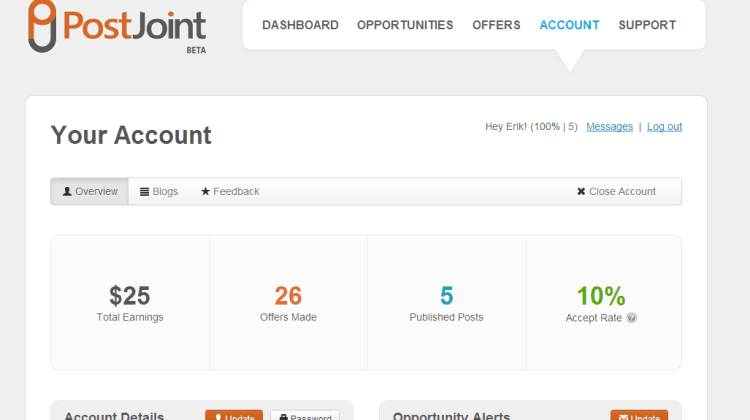Click the X icon beside Close Account
The image size is (750, 420).
coord(581,191)
